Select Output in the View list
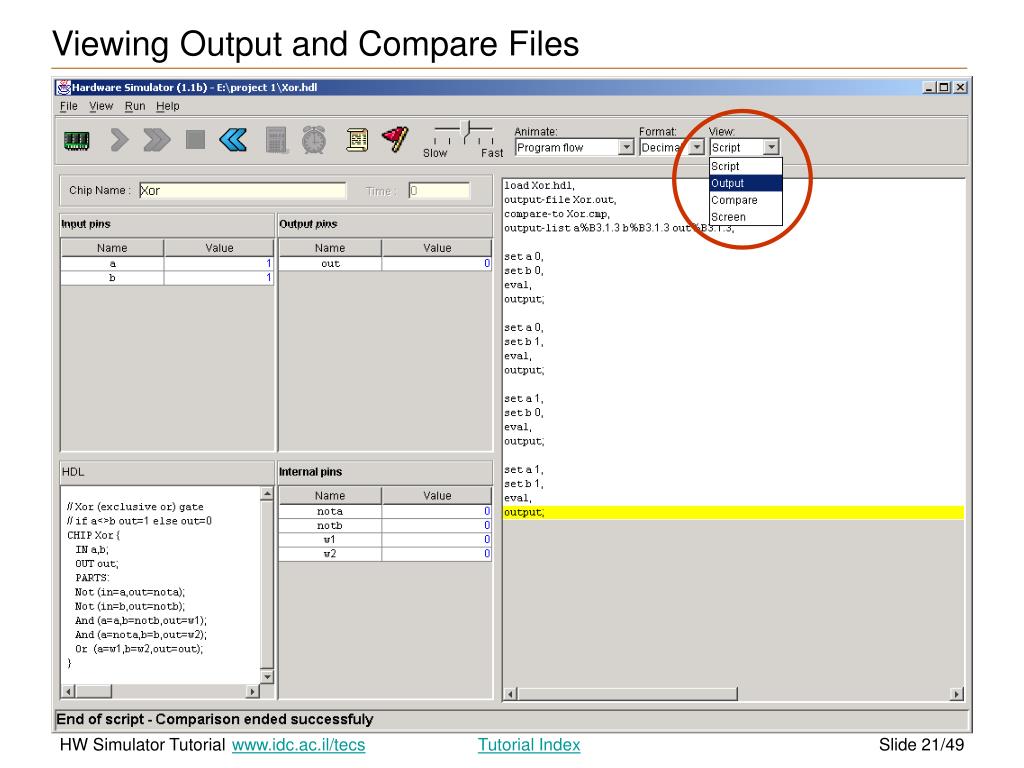Screen dimensions: 1024x768 [x=745, y=184]
